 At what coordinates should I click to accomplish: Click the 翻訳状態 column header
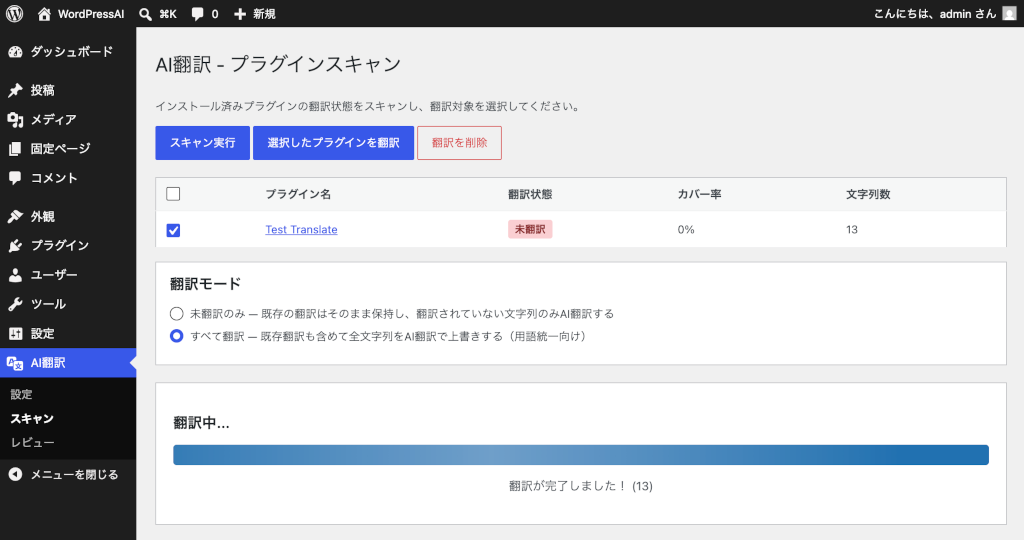(530, 194)
